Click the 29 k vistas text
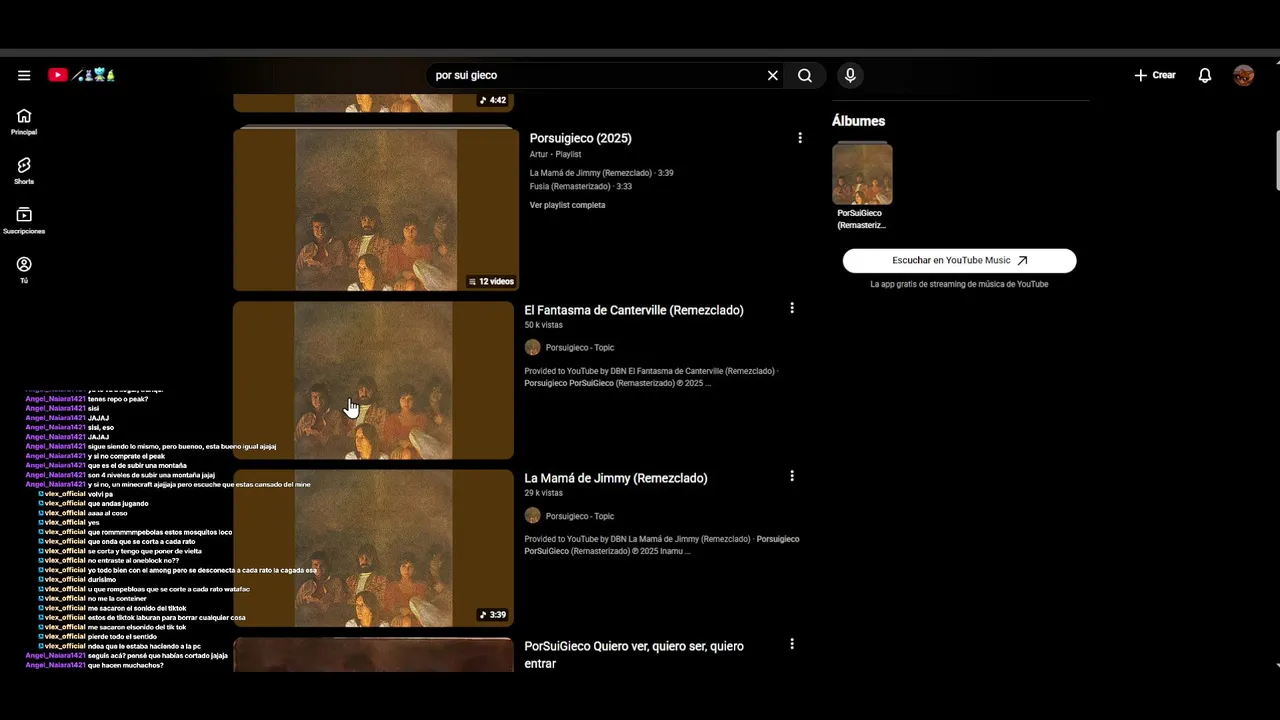 544,493
